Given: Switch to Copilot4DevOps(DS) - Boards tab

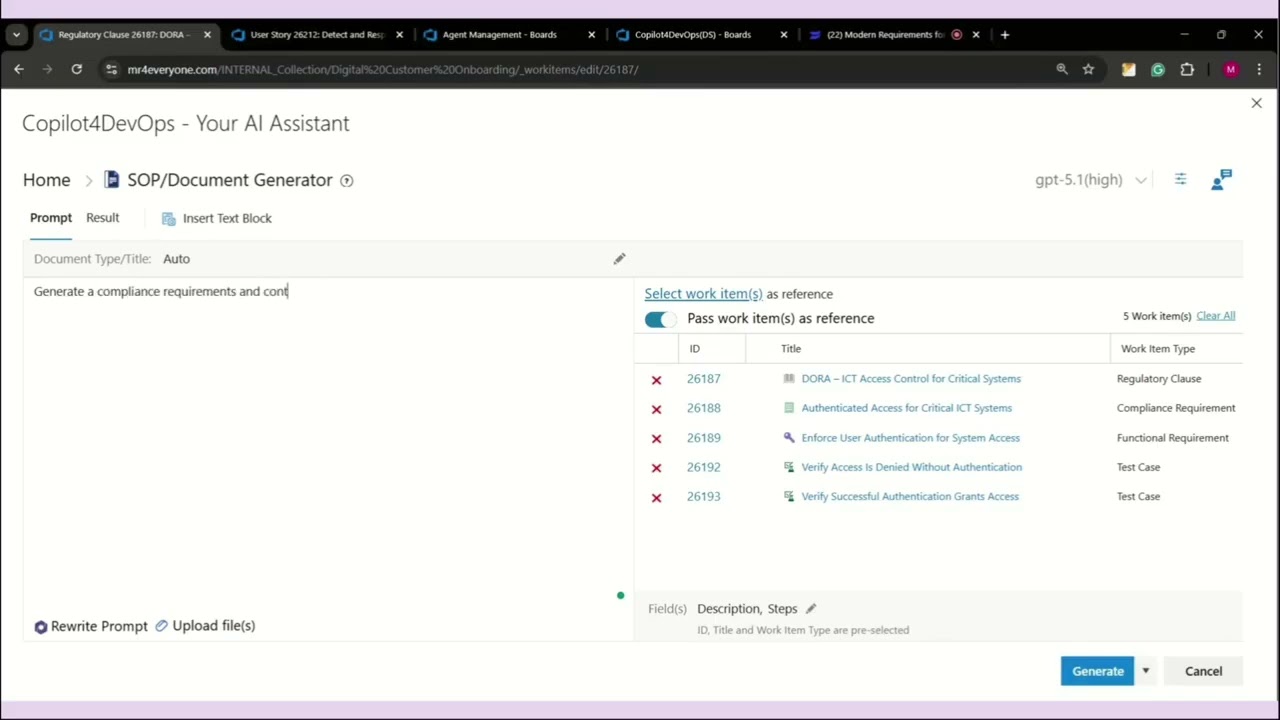Looking at the screenshot, I should pos(692,34).
